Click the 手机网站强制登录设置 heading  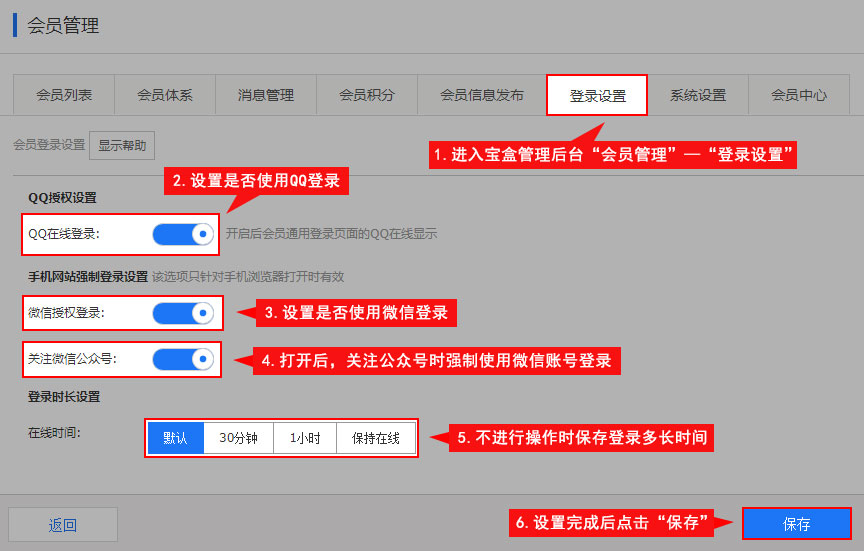pyautogui.click(x=88, y=277)
